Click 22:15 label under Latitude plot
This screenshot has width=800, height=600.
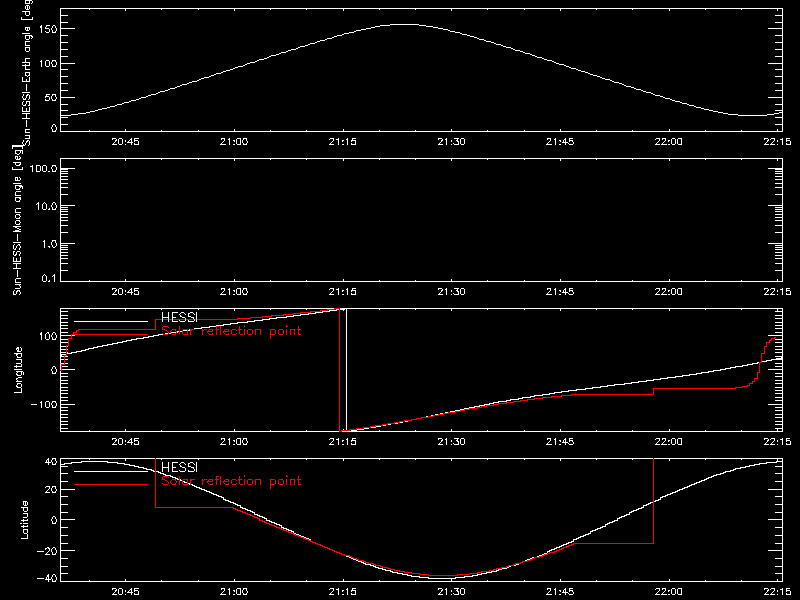pyautogui.click(x=778, y=592)
